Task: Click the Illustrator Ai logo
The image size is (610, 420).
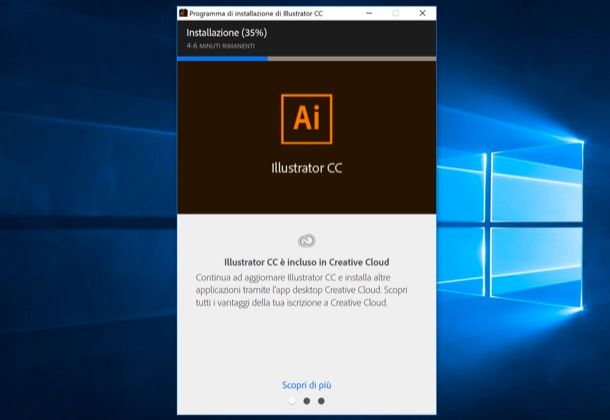Action: pos(307,119)
